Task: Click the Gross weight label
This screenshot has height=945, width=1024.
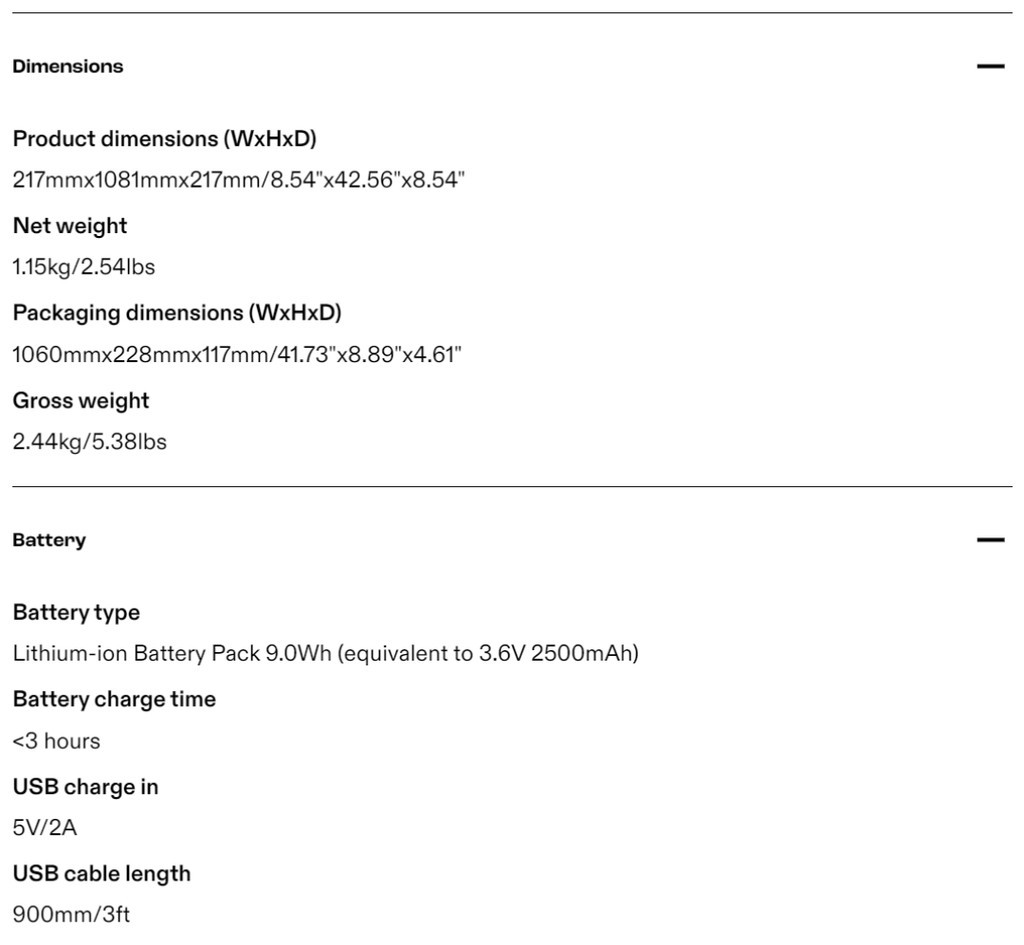Action: [81, 401]
